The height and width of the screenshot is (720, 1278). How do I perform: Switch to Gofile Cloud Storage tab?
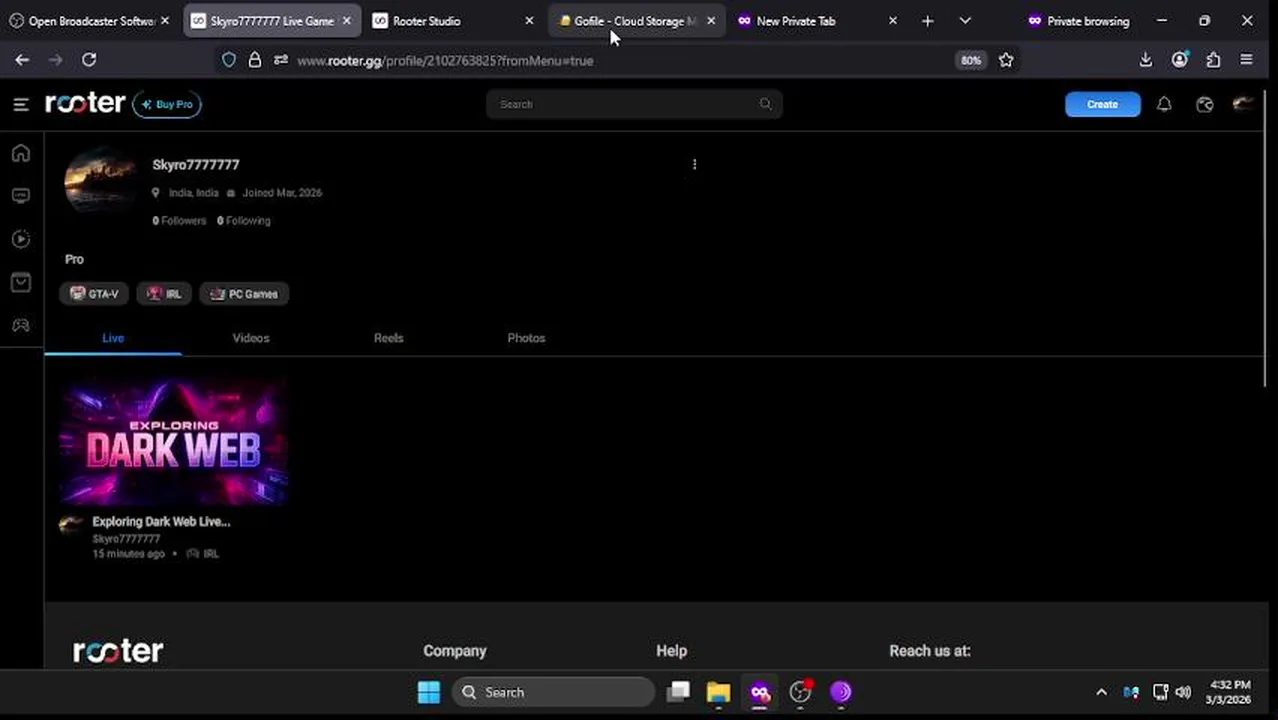(636, 21)
